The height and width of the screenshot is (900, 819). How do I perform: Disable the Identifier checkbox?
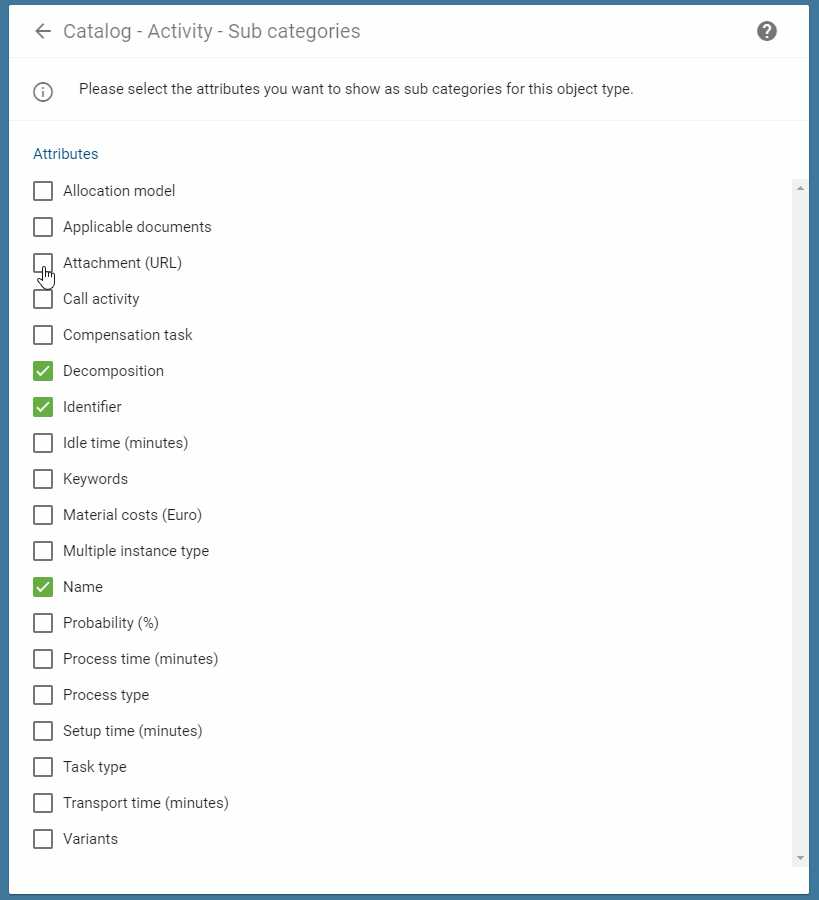(x=43, y=406)
